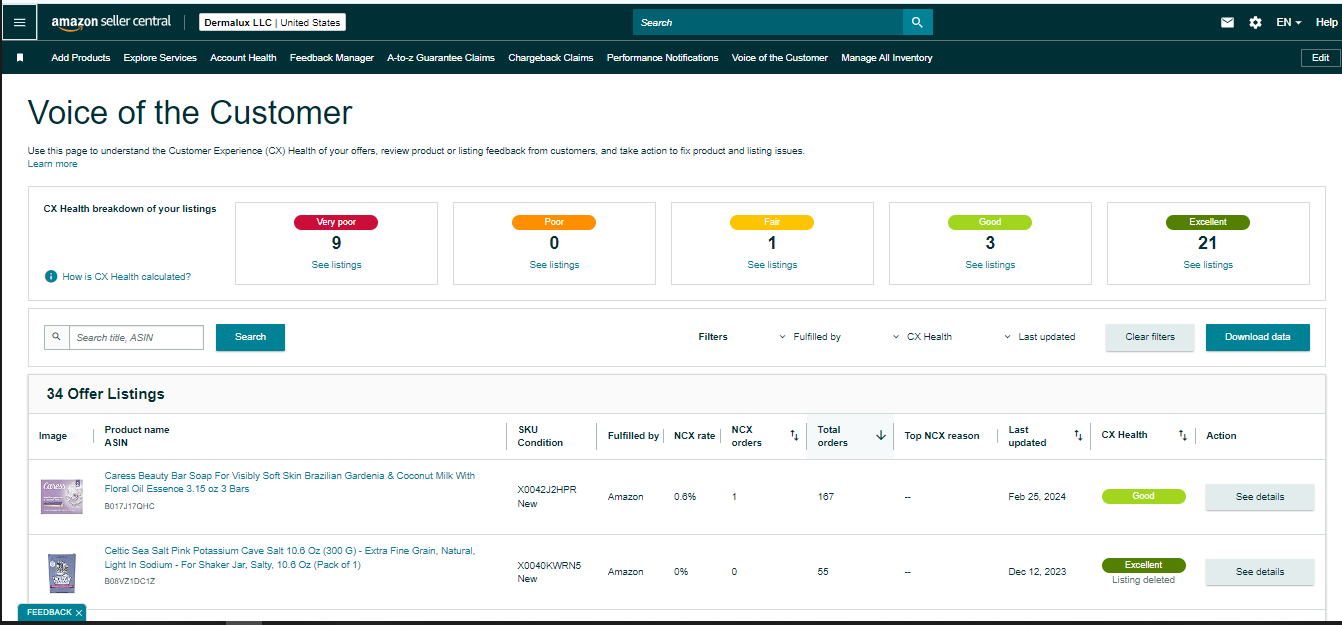Open the mail messages icon

pyautogui.click(x=1227, y=22)
